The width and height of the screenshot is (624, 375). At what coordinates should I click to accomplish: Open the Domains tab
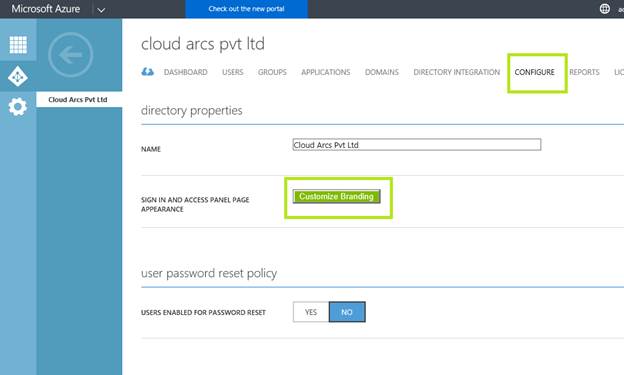click(x=382, y=72)
